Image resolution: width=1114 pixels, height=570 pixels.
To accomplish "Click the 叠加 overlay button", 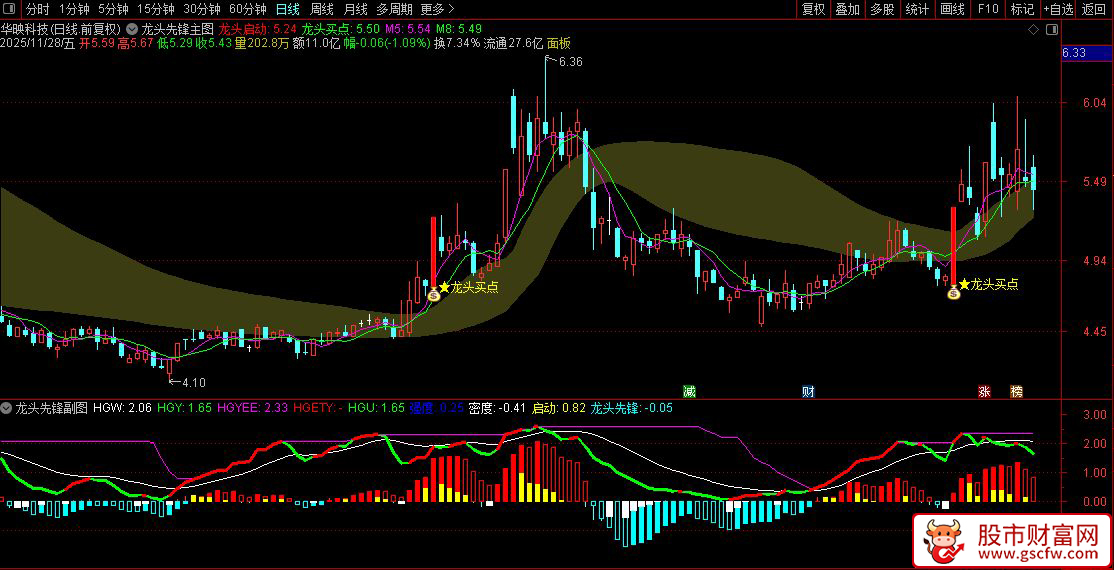I will (848, 9).
